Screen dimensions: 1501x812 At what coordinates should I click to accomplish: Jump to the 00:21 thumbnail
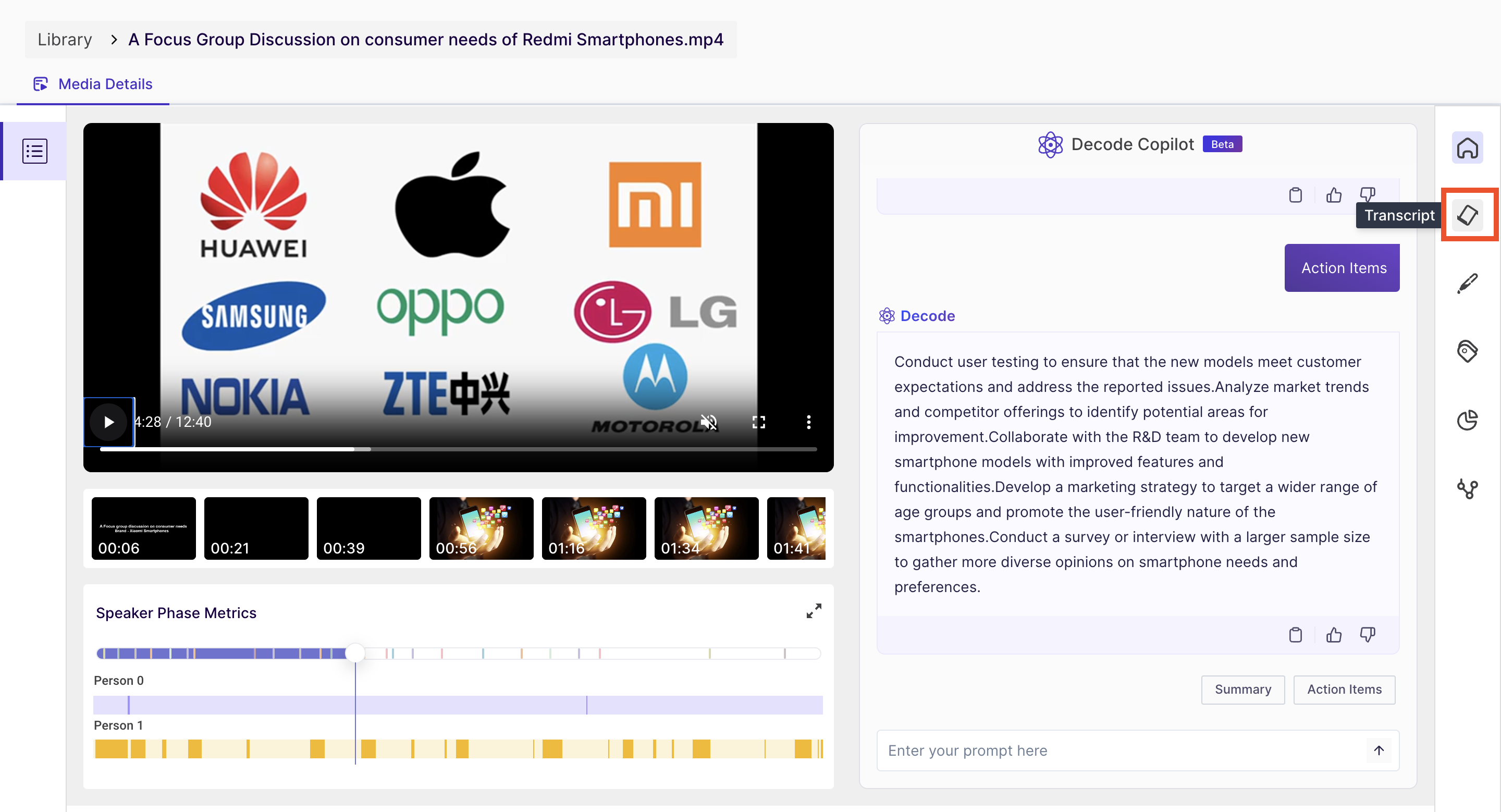tap(256, 528)
